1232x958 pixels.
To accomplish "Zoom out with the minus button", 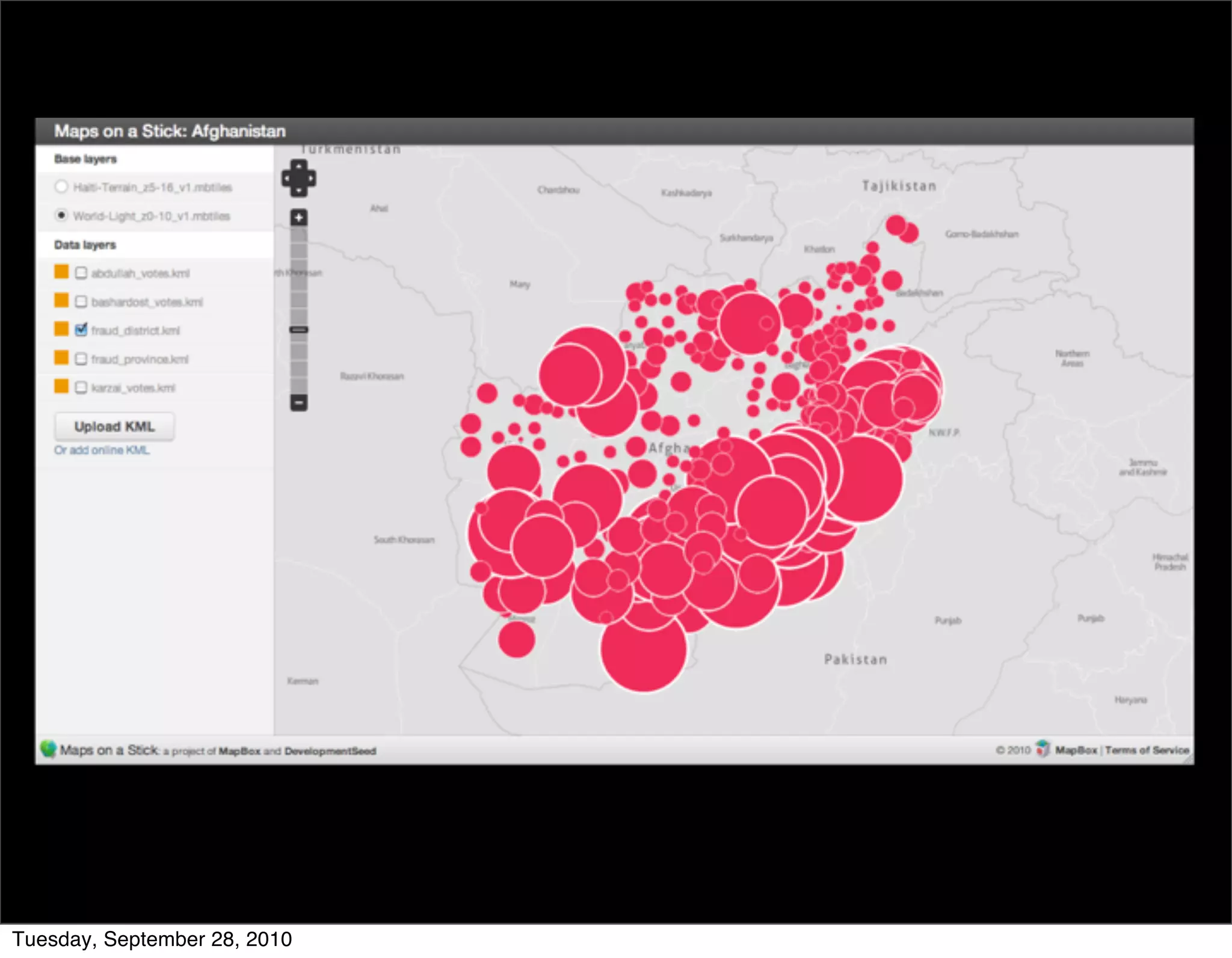I will [299, 402].
